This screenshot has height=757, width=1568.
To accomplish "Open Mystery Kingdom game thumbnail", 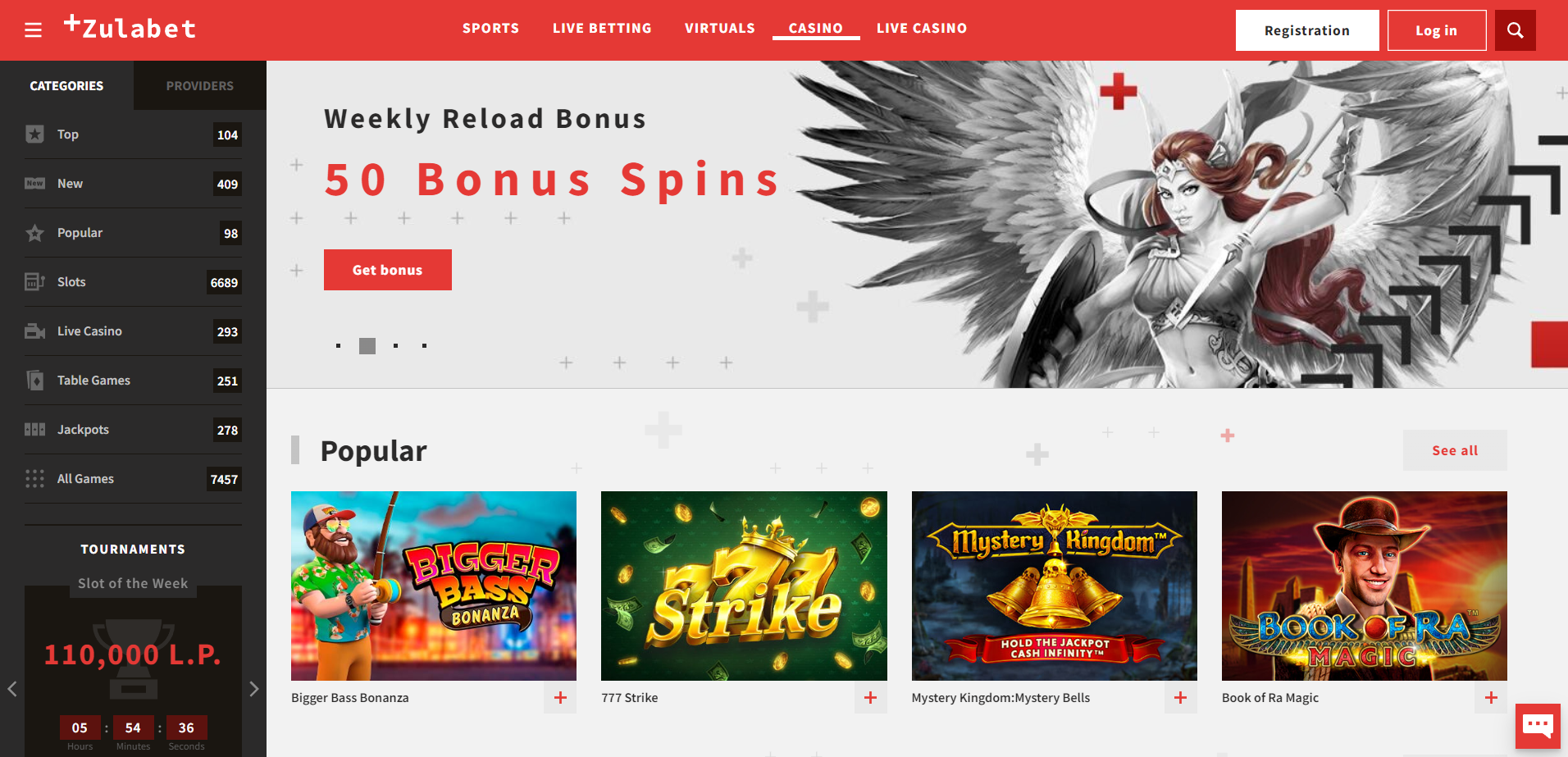I will pos(1055,586).
